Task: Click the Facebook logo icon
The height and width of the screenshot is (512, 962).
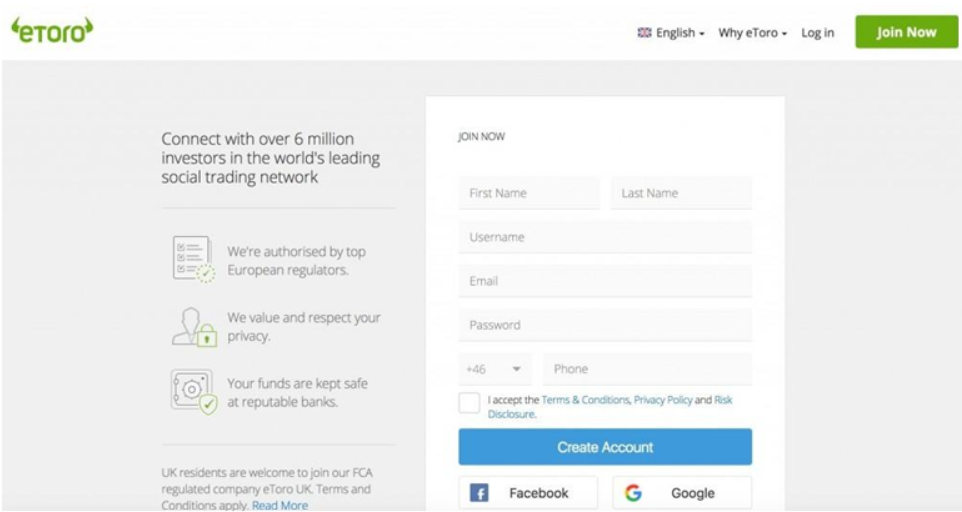Action: coord(479,493)
